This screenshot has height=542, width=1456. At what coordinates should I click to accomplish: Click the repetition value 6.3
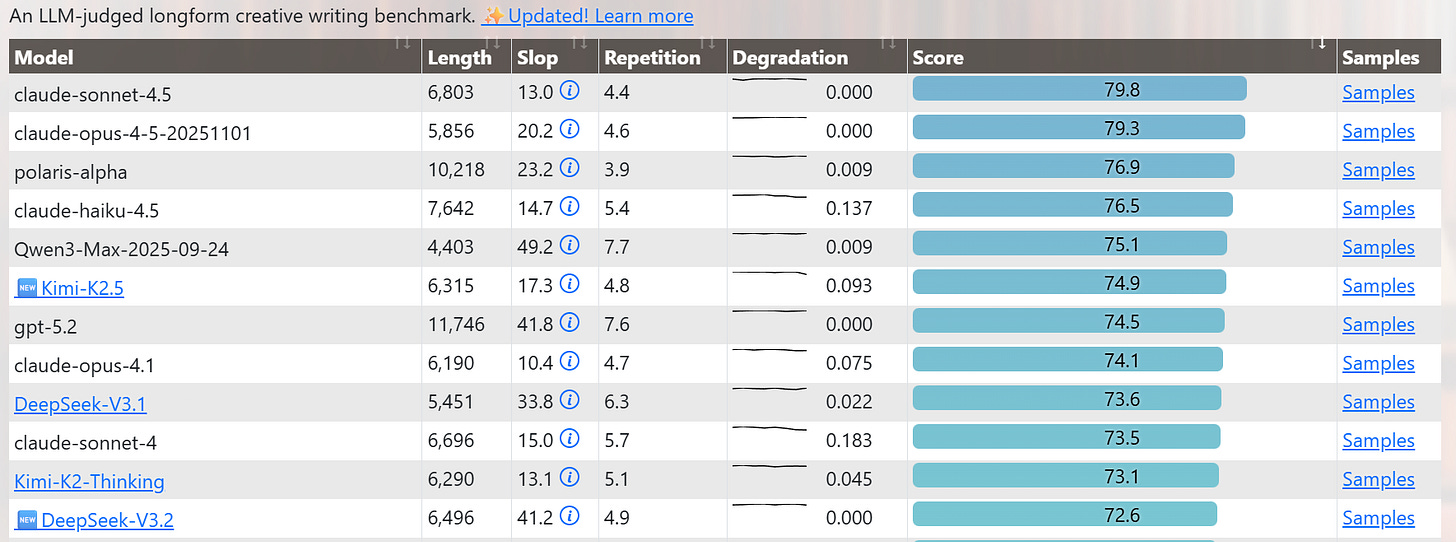(617, 402)
